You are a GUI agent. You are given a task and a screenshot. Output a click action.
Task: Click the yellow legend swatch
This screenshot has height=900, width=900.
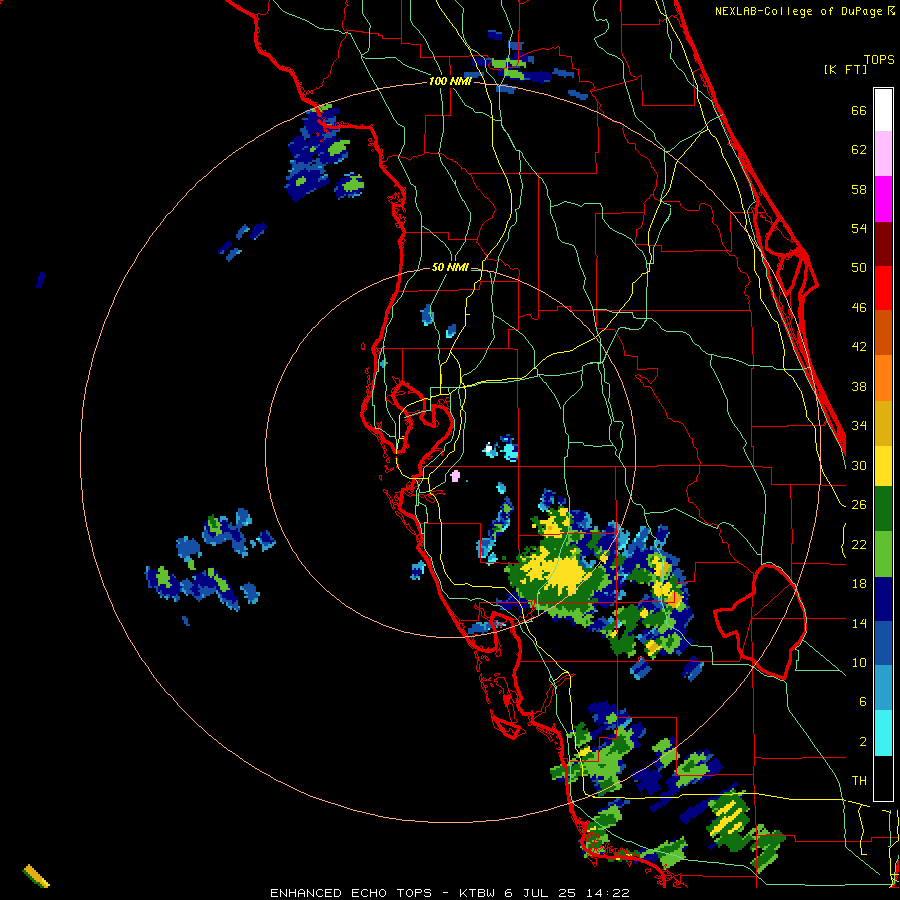click(883, 466)
